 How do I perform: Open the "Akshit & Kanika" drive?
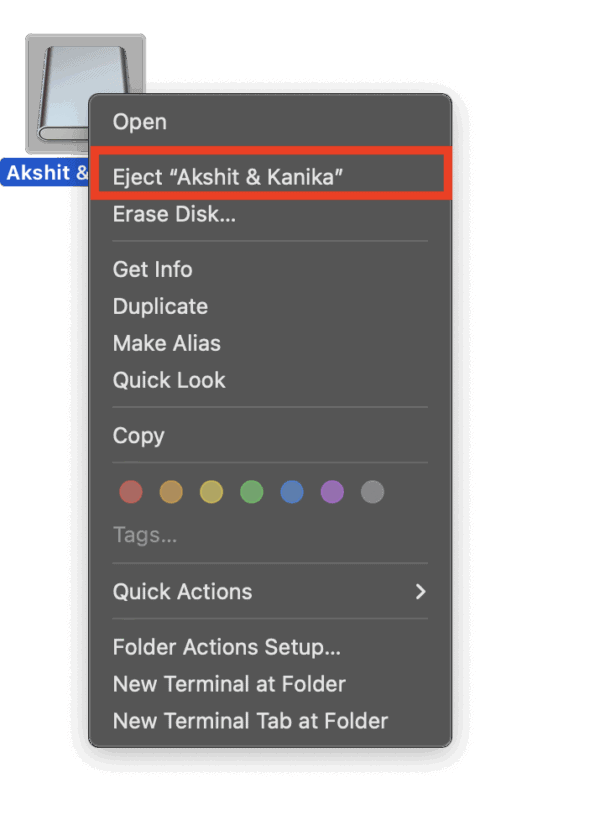139,121
